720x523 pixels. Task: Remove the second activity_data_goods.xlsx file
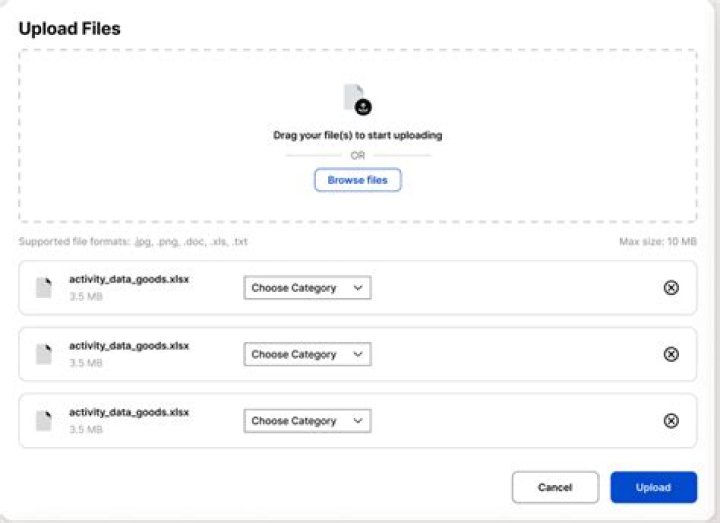click(x=671, y=354)
